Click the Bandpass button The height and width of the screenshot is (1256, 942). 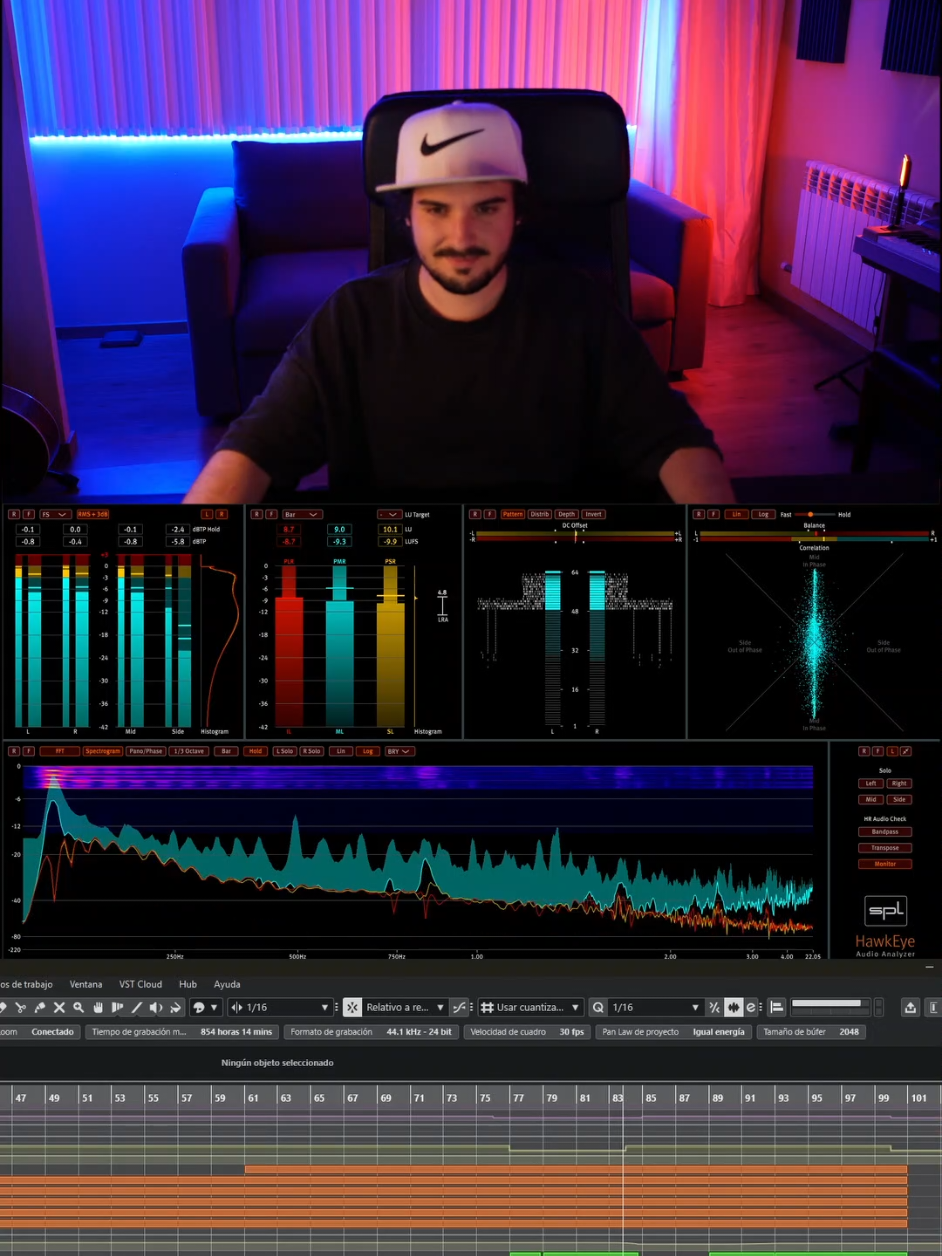(x=885, y=832)
